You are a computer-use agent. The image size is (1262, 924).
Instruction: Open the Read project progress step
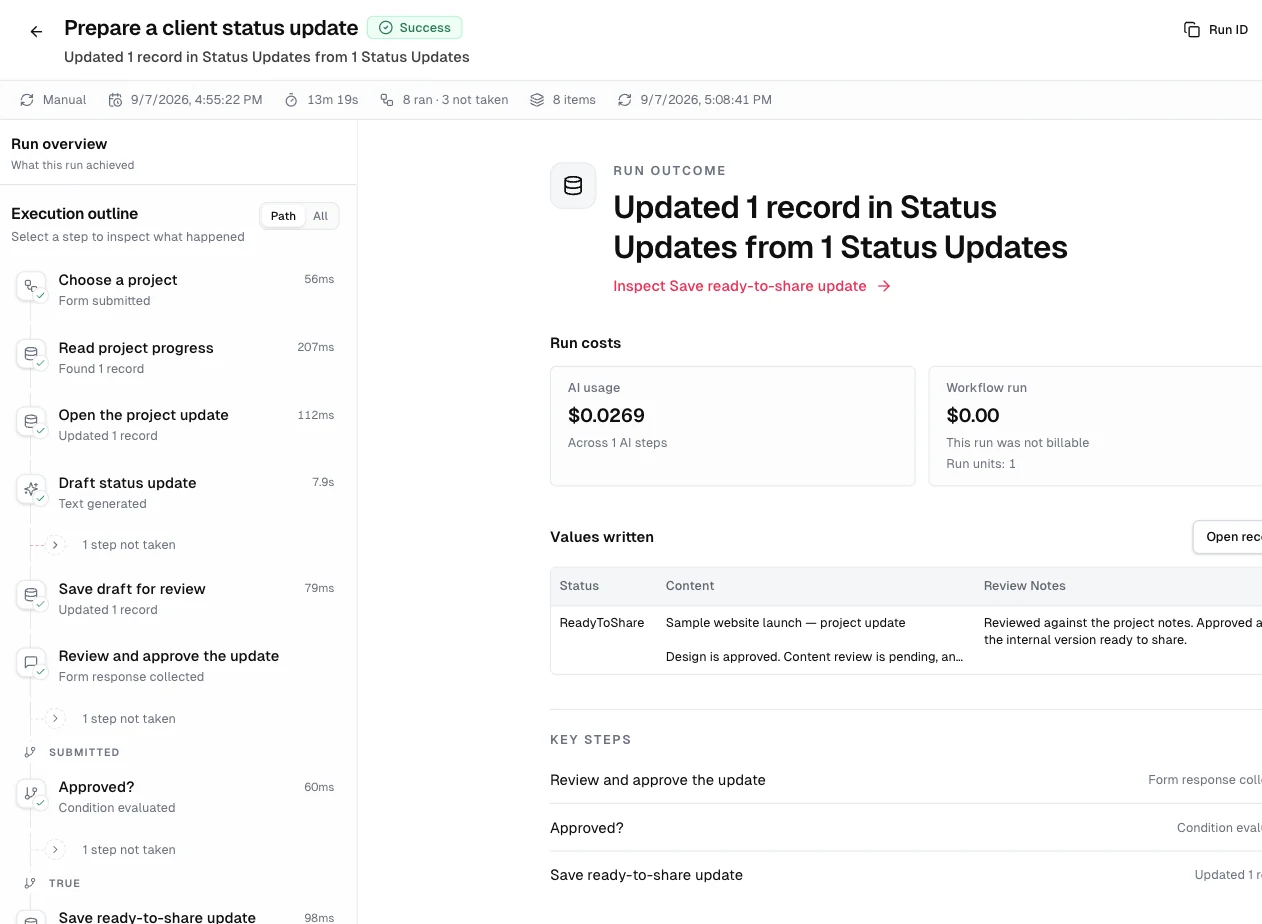177,357
